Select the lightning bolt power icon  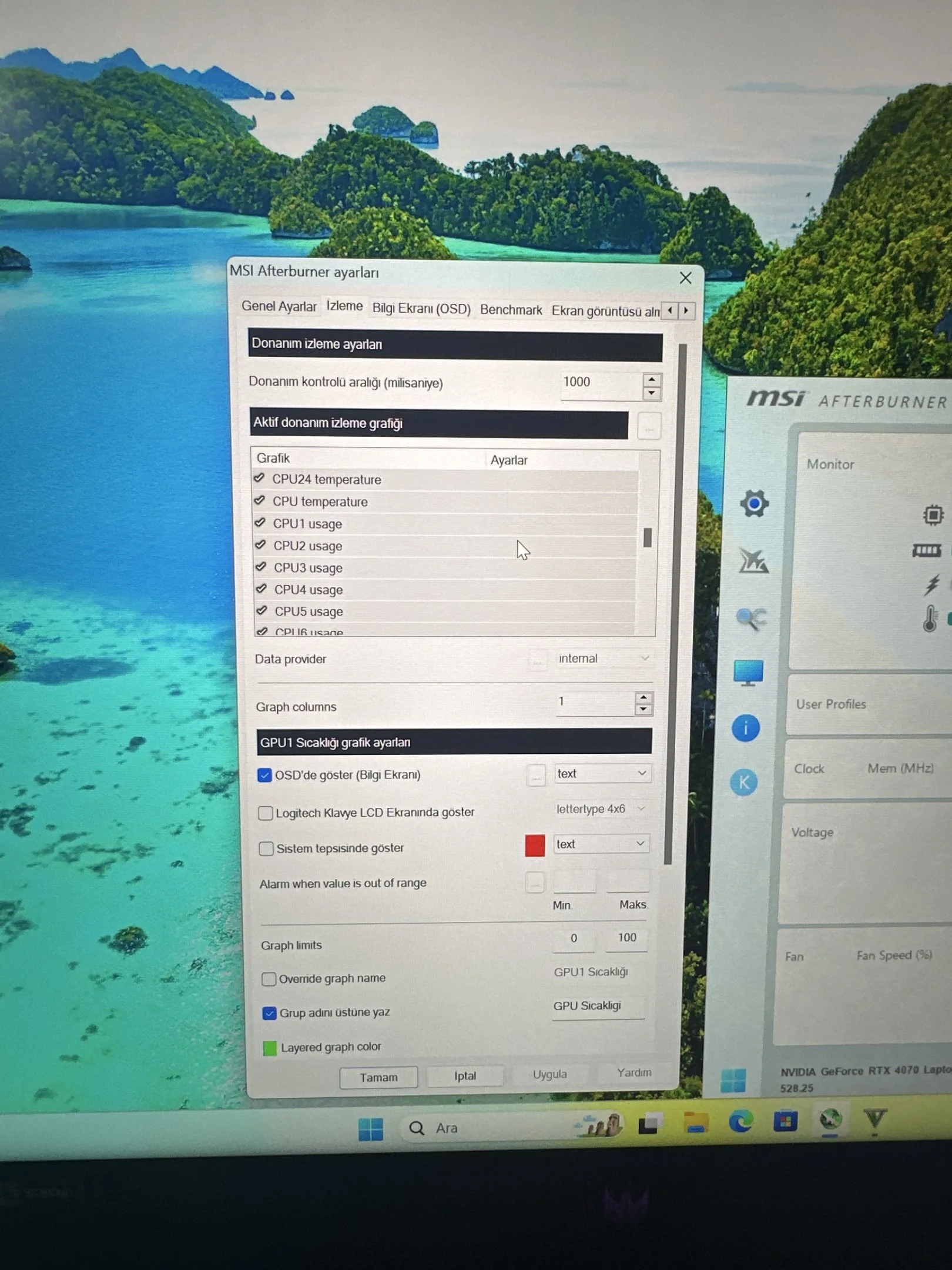(x=932, y=584)
